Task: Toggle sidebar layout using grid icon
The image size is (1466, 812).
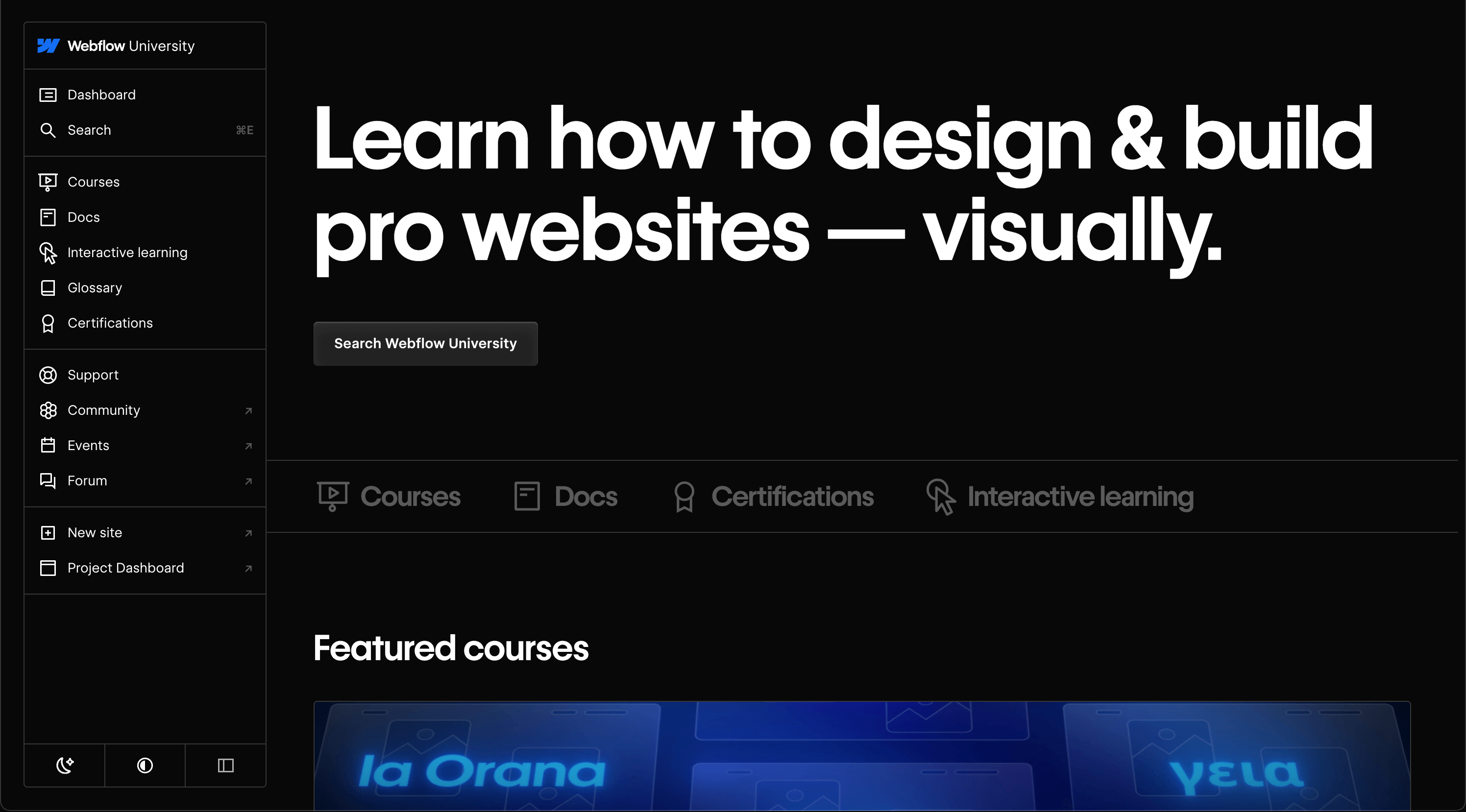Action: (x=225, y=765)
